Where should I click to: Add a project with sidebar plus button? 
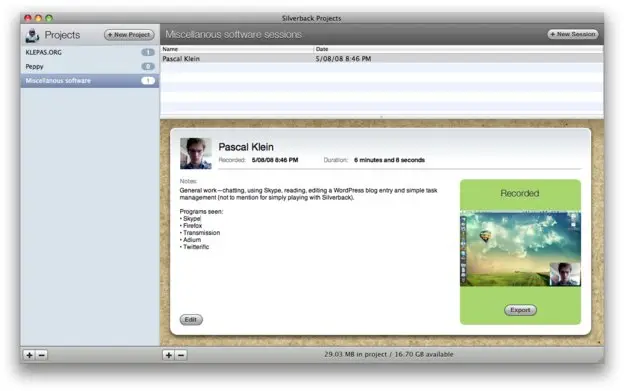29,355
